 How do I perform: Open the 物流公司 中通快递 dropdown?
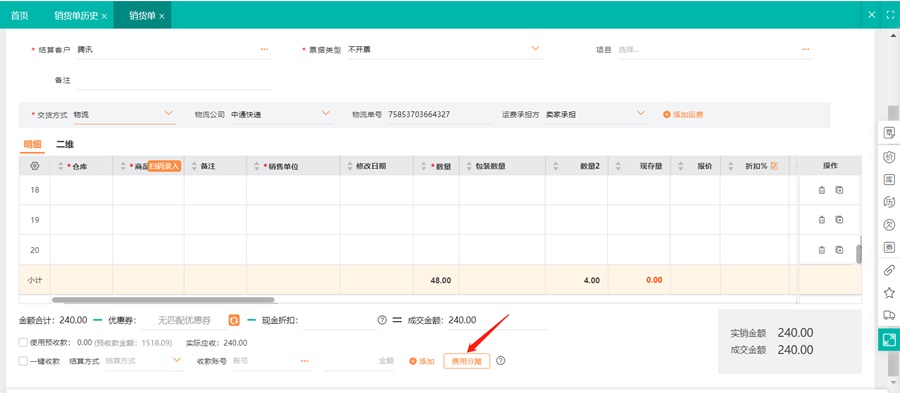pos(326,113)
